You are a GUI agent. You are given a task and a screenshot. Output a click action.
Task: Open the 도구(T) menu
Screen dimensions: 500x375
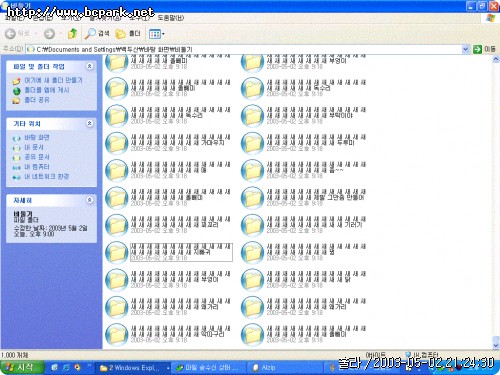(x=139, y=18)
